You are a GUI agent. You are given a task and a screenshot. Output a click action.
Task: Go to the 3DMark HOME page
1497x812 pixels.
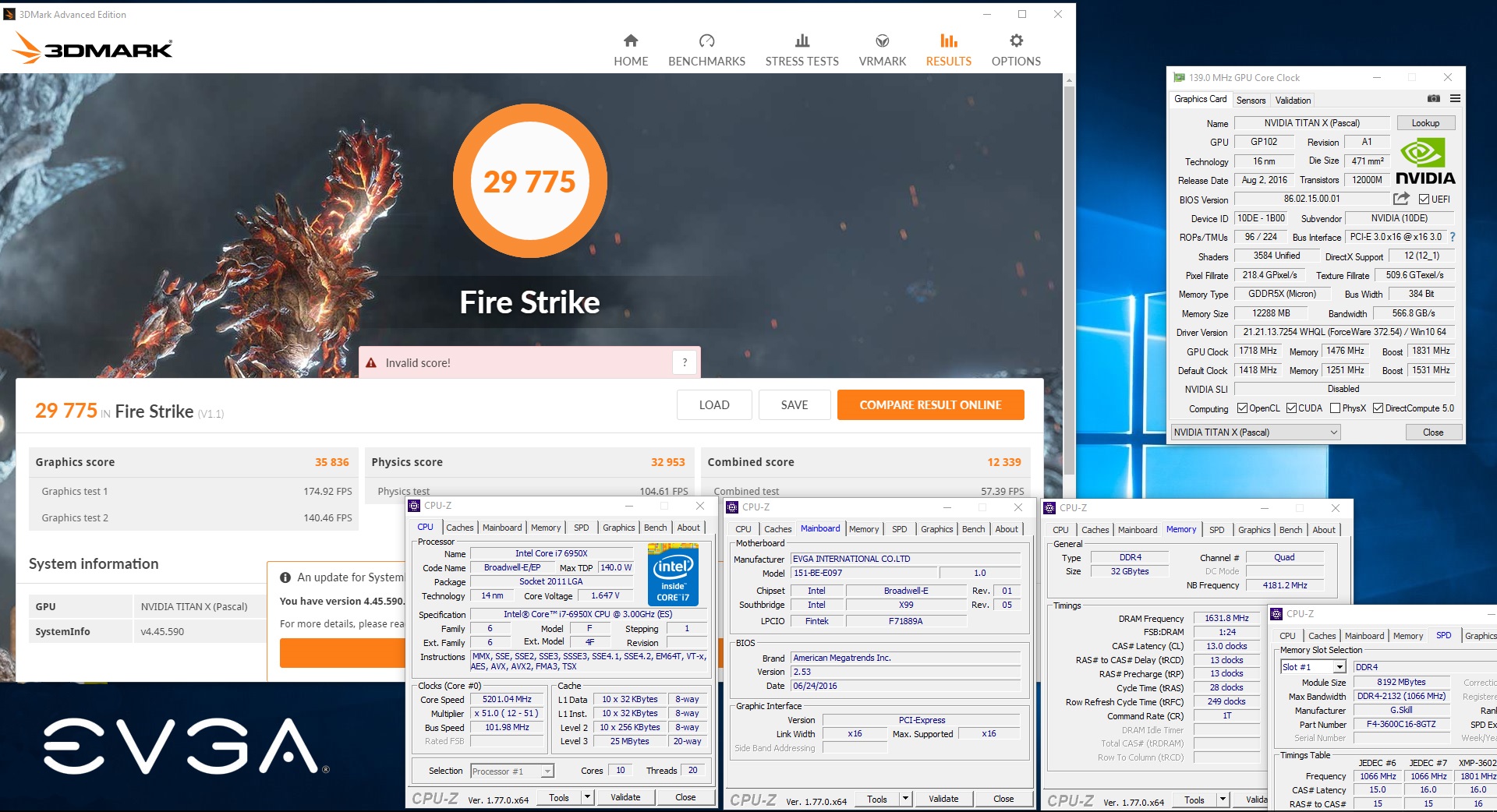click(x=631, y=51)
